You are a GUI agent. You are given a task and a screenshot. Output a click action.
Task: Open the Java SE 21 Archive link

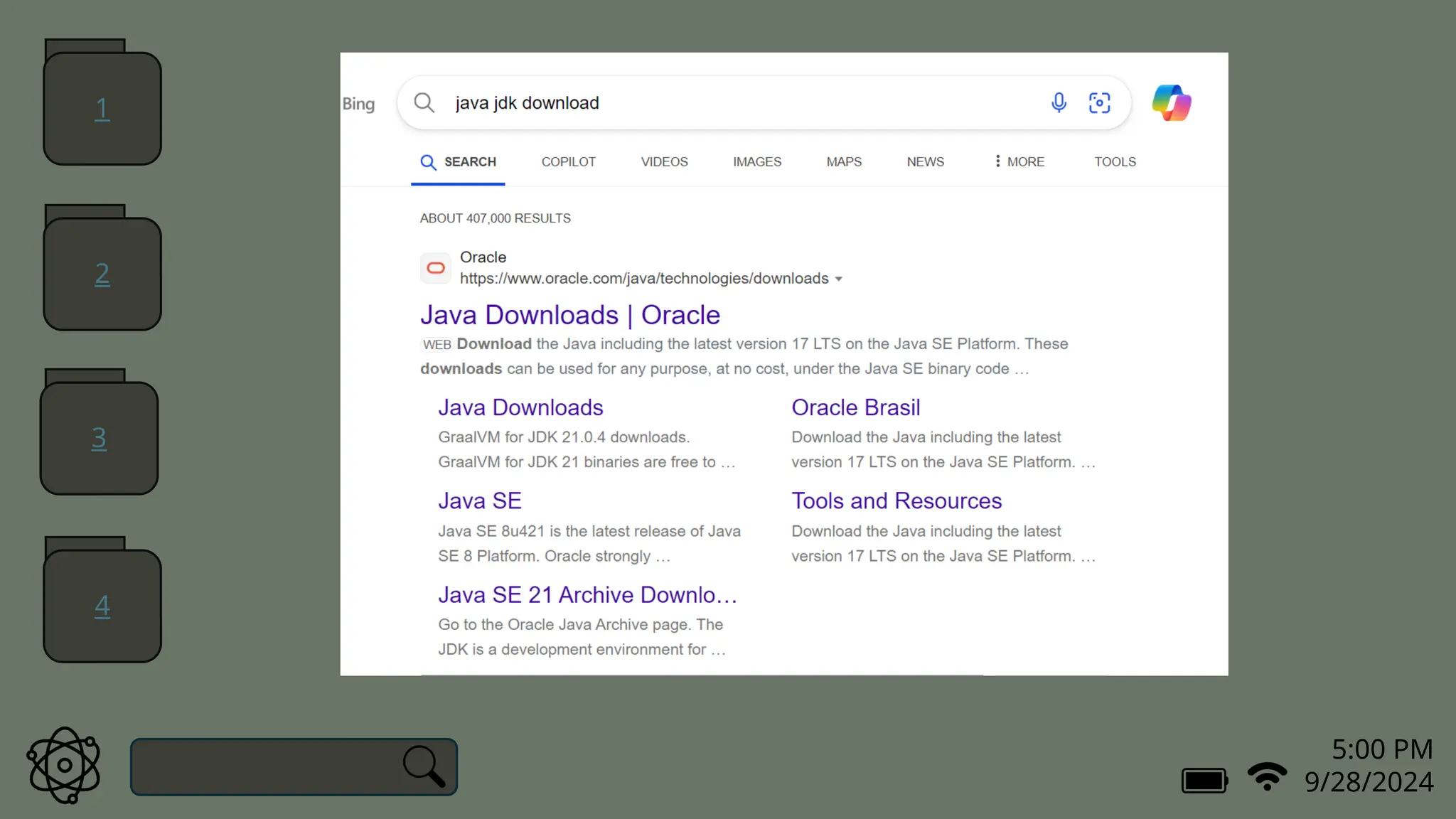[x=587, y=594]
